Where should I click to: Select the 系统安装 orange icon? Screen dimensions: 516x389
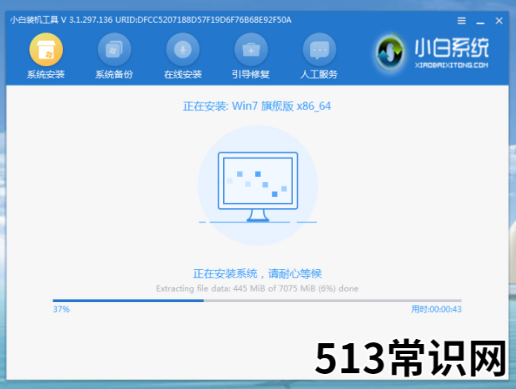[x=46, y=49]
